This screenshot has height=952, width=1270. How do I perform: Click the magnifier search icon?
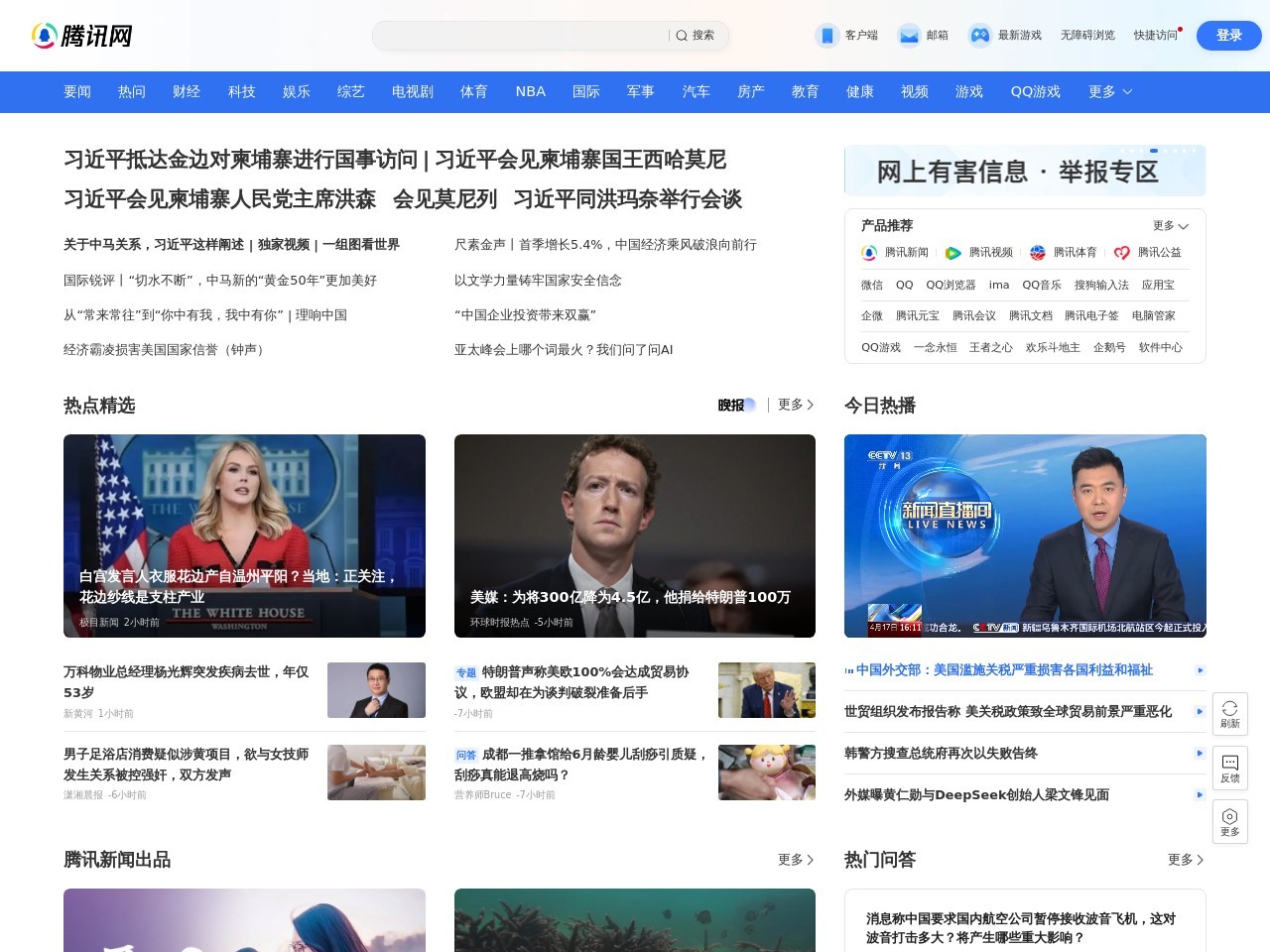point(682,36)
